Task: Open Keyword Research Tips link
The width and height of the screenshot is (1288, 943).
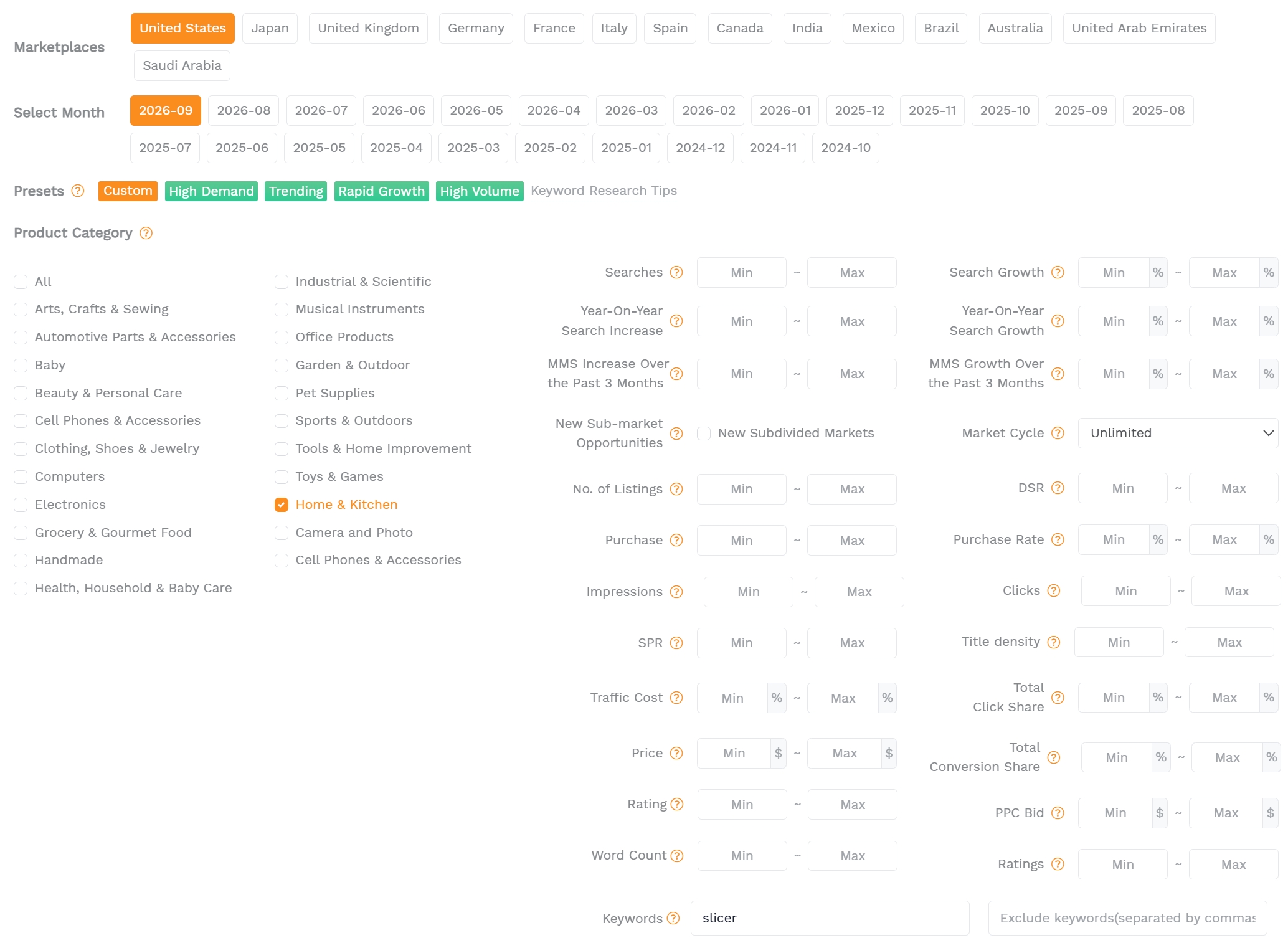Action: [x=604, y=191]
